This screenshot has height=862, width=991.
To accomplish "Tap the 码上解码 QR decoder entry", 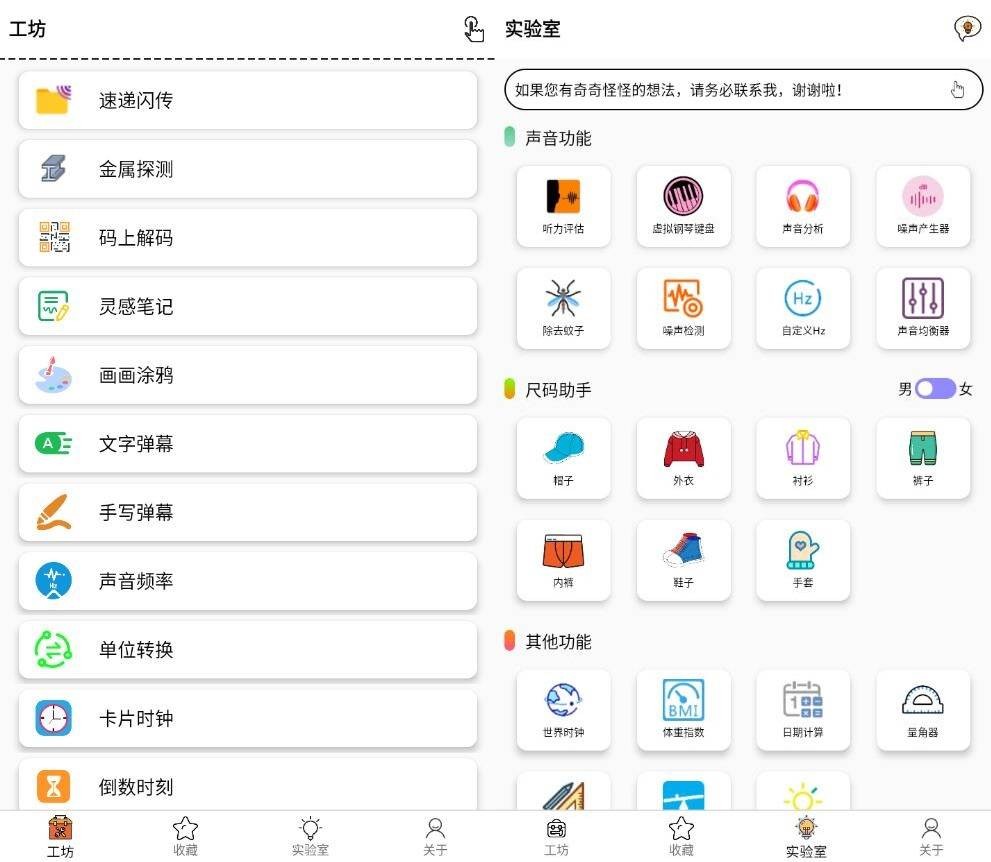I will pos(247,238).
